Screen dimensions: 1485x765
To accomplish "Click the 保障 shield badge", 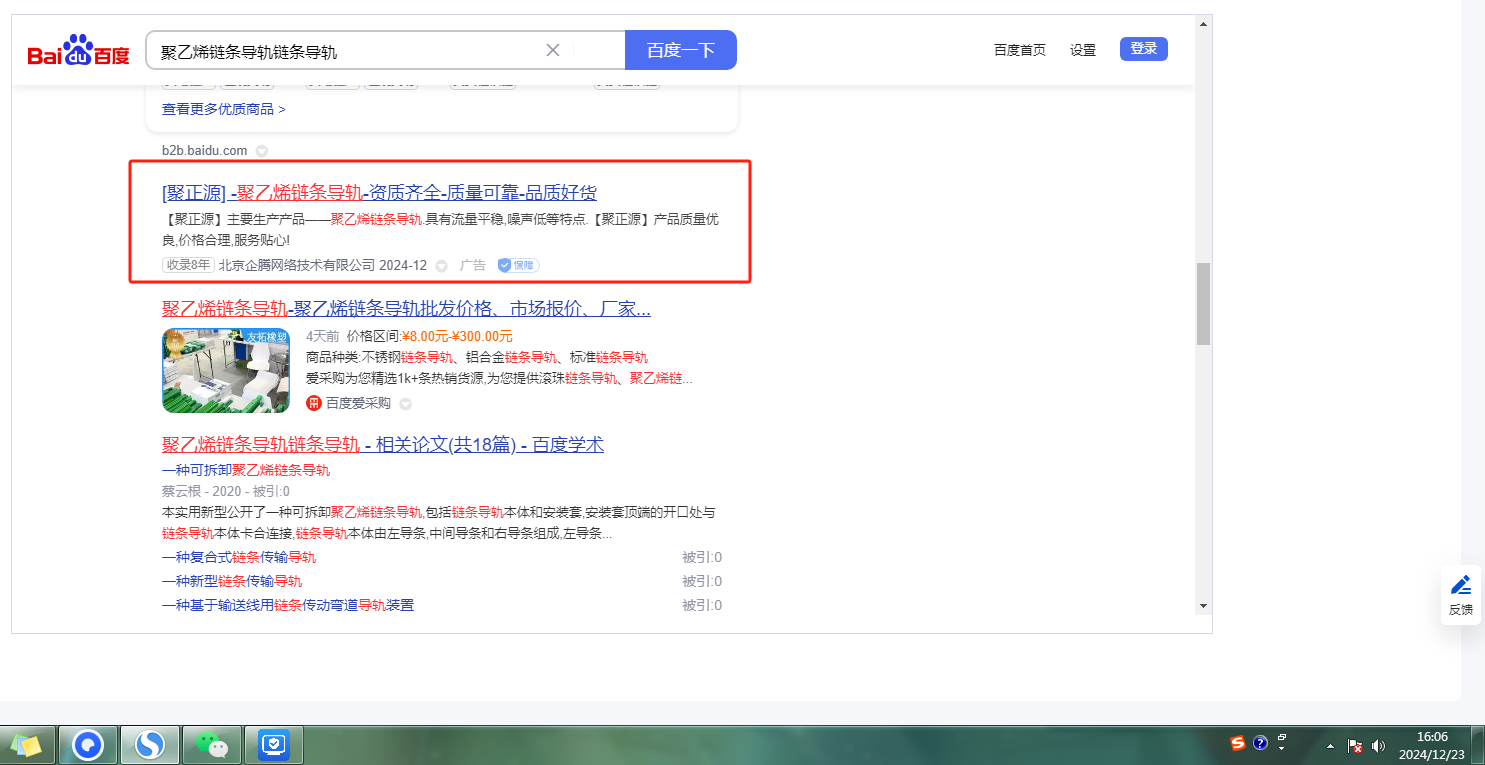I will [519, 265].
